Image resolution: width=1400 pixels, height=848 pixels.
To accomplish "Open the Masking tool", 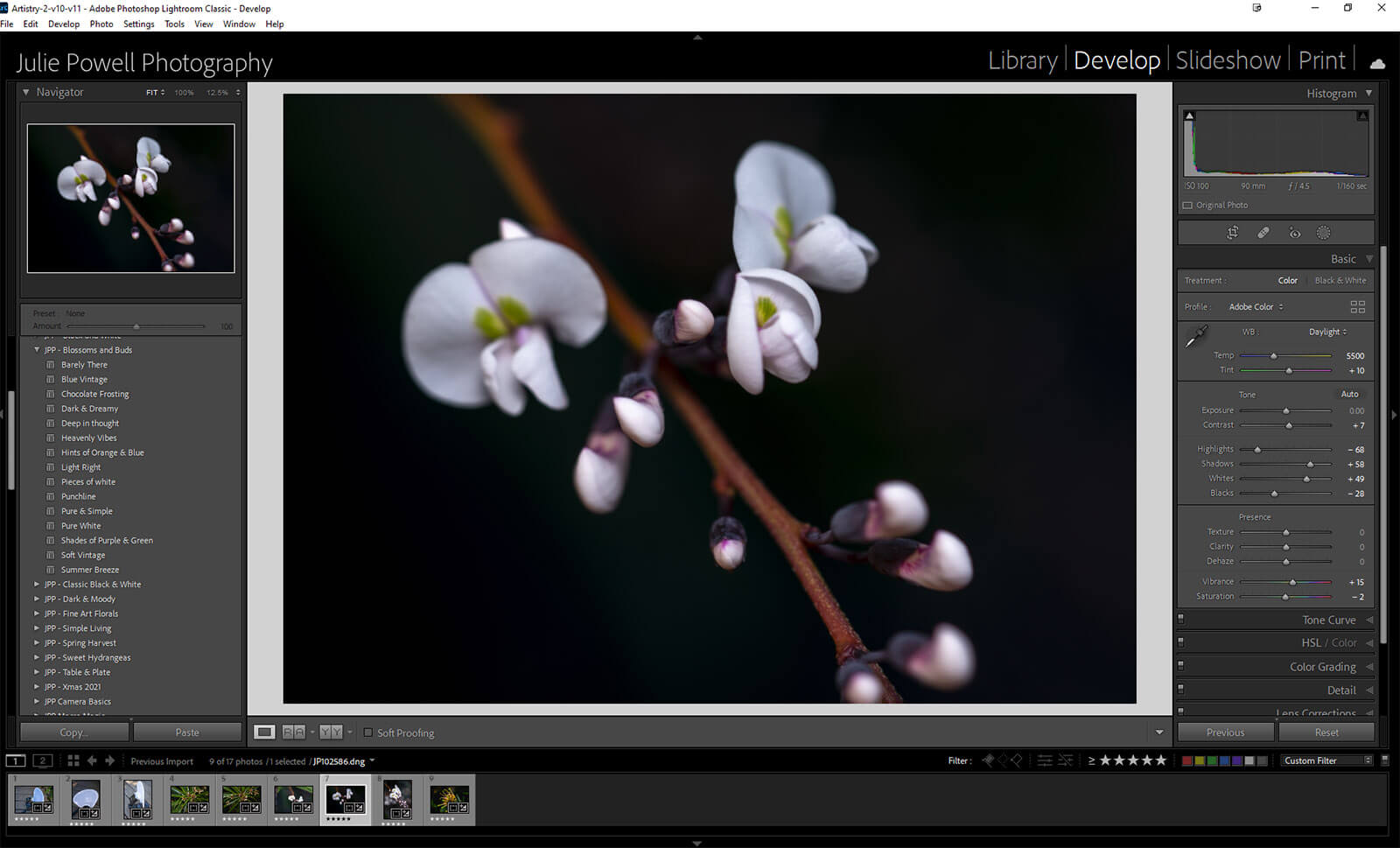I will pyautogui.click(x=1323, y=233).
